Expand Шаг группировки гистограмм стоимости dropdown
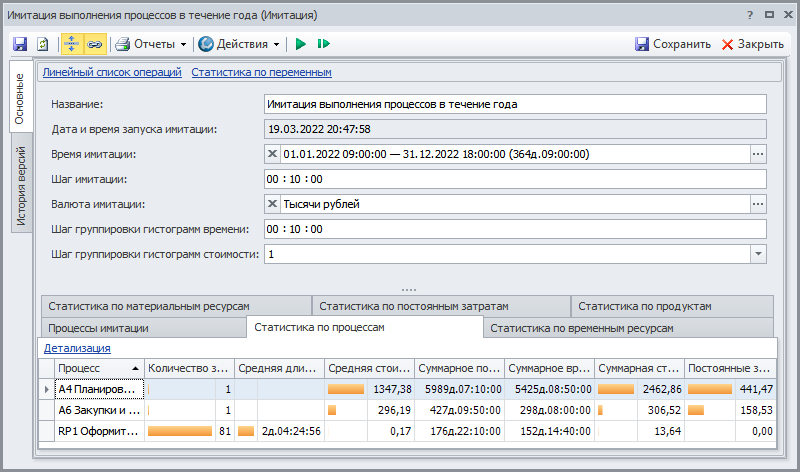The height and width of the screenshot is (472, 800). pos(758,254)
